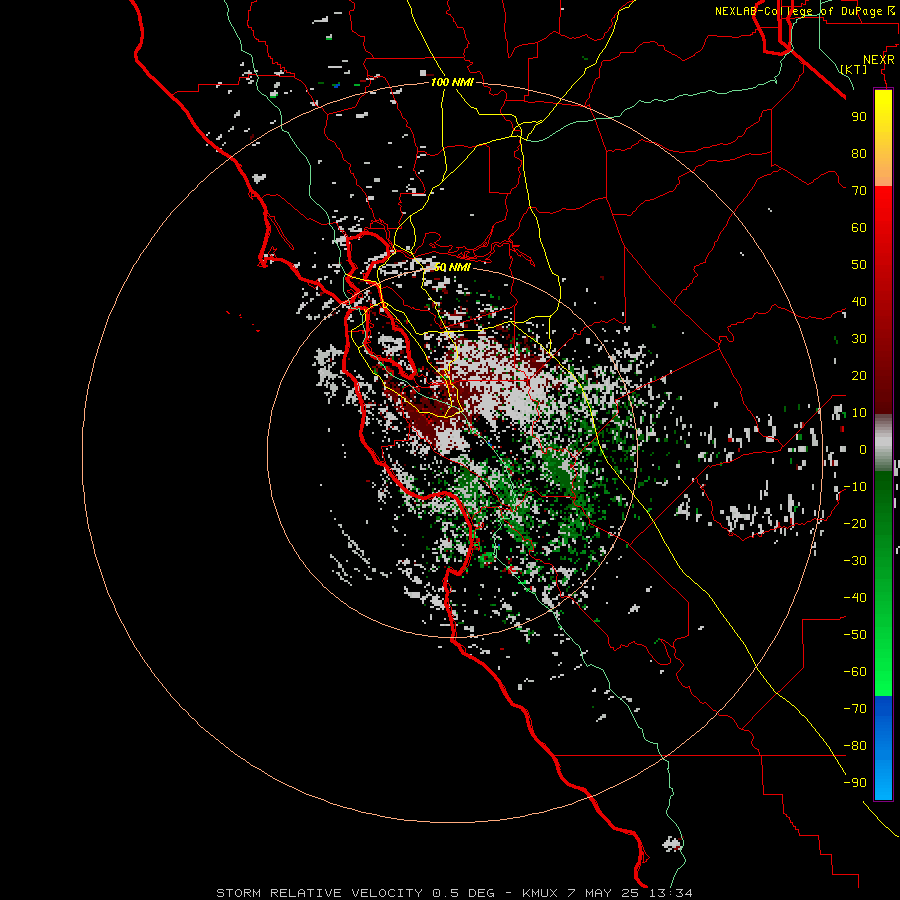
Task: Click the NEXLAB-College of DuPage header text
Action: coord(804,11)
